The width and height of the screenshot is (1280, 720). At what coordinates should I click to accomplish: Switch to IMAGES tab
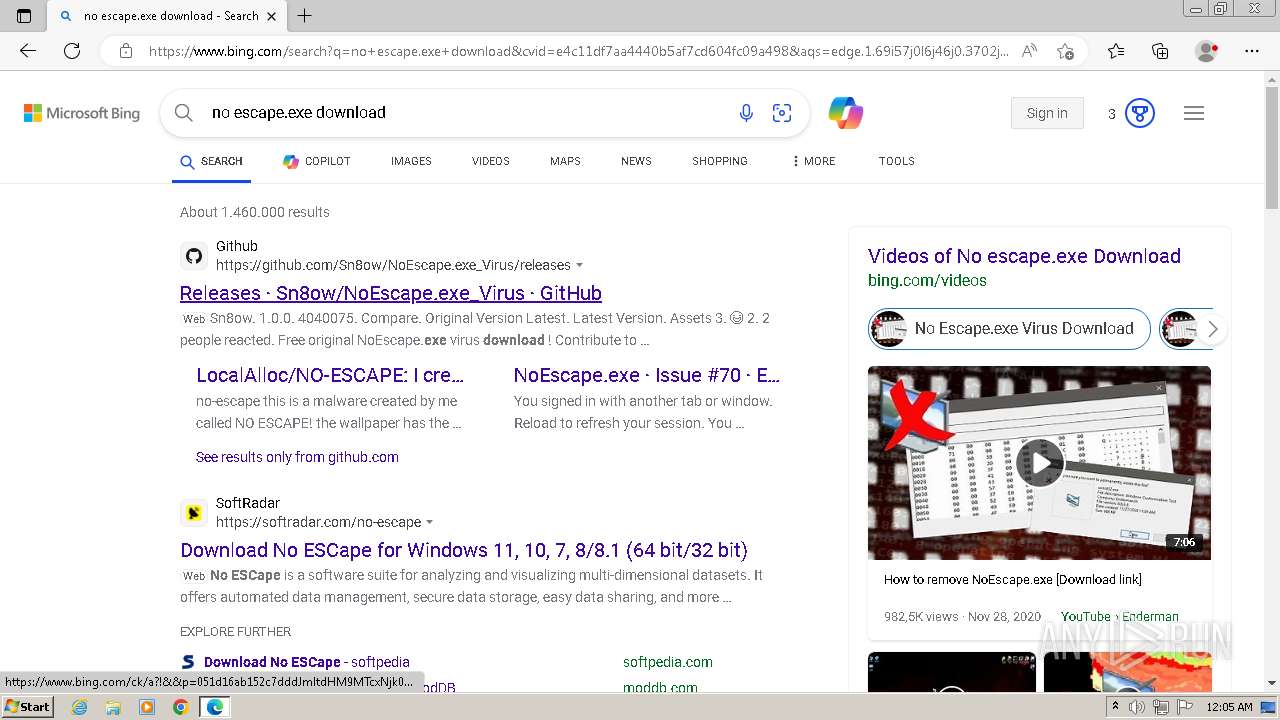pyautogui.click(x=411, y=161)
